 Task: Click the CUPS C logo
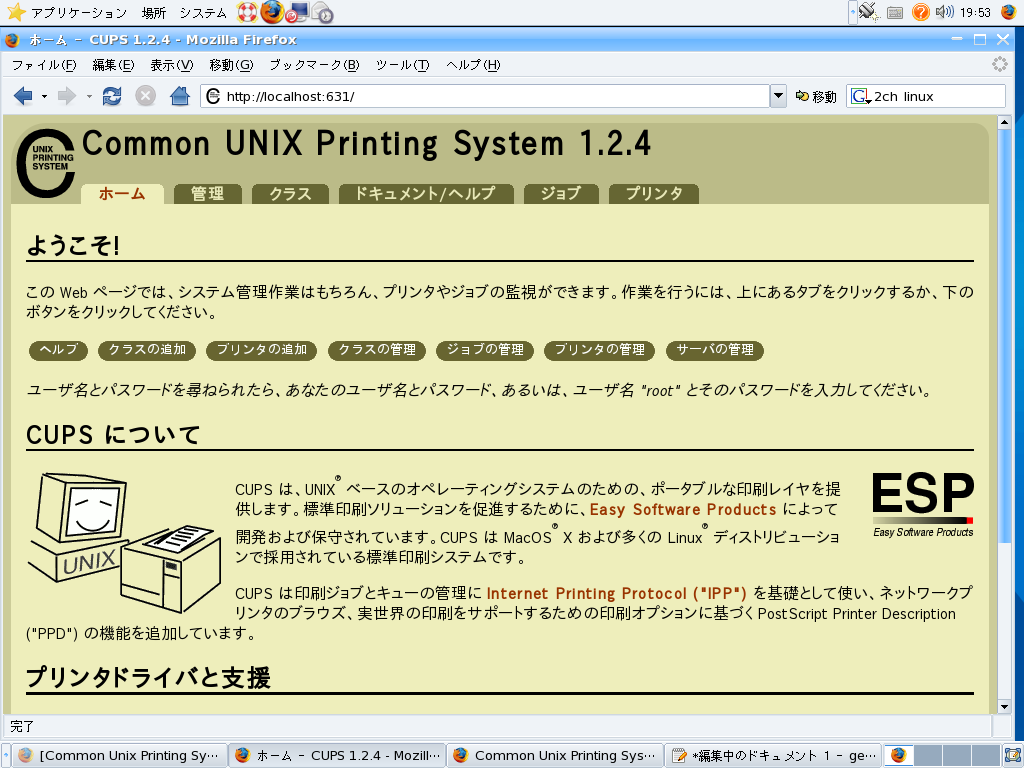45,163
